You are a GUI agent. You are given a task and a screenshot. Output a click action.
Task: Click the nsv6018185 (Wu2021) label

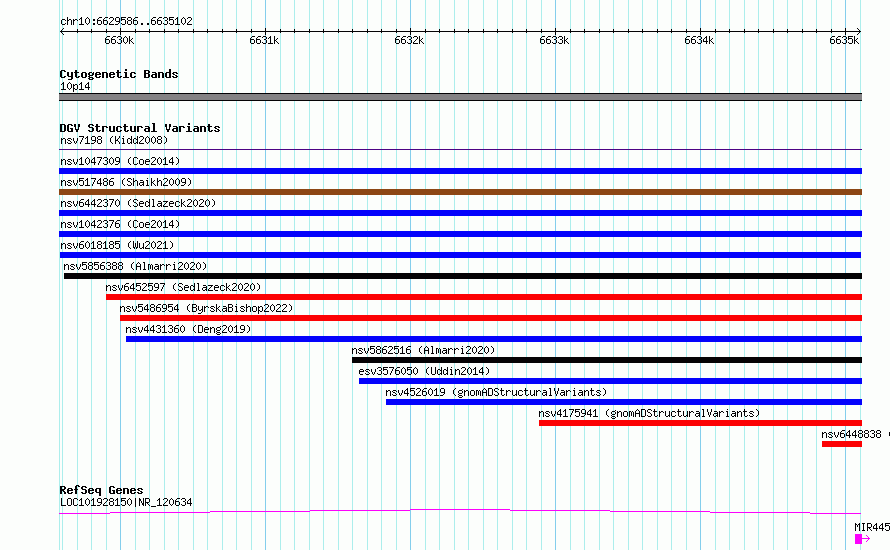(117, 245)
